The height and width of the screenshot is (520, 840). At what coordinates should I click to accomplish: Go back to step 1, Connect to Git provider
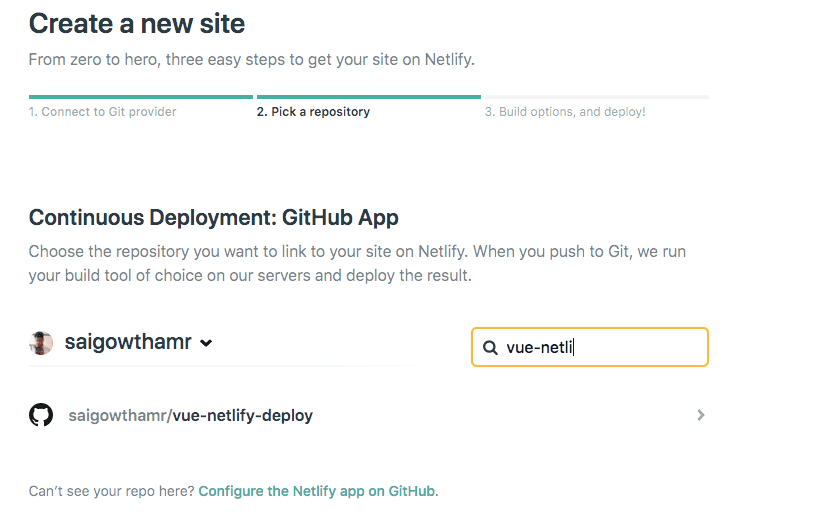[102, 111]
